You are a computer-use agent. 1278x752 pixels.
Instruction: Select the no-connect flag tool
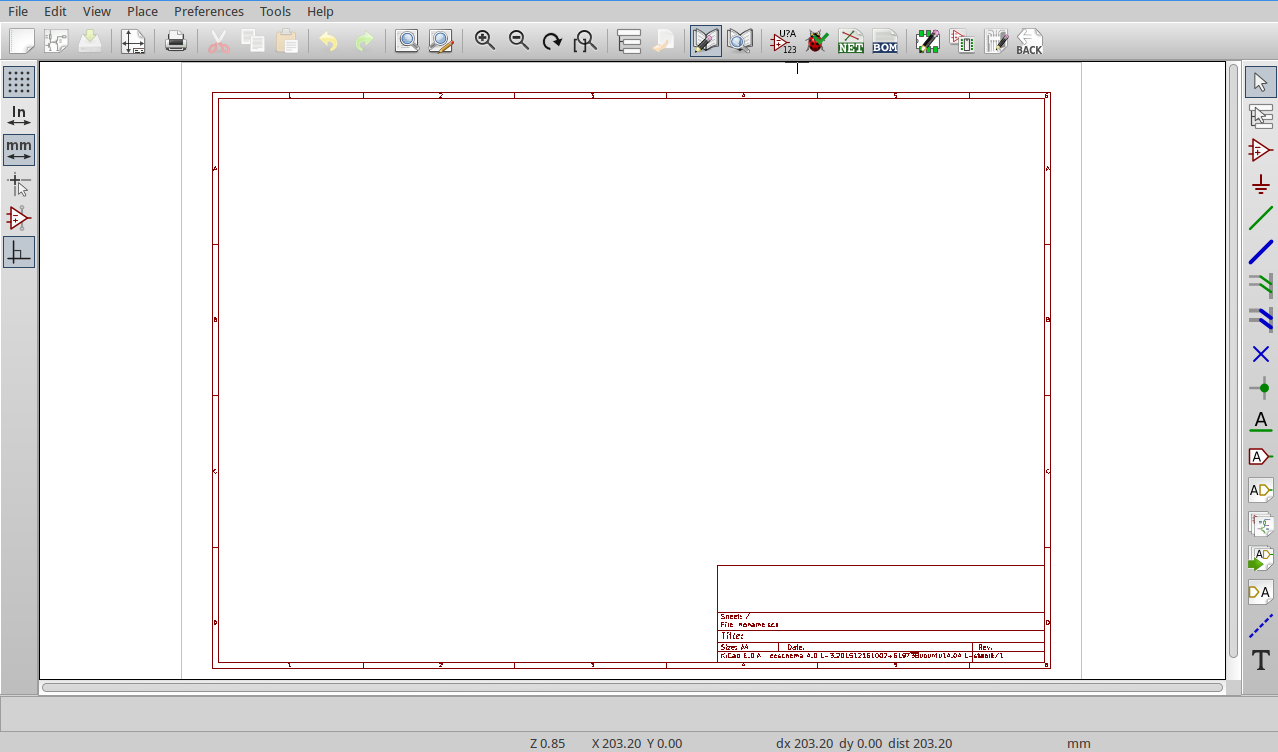[x=1260, y=354]
